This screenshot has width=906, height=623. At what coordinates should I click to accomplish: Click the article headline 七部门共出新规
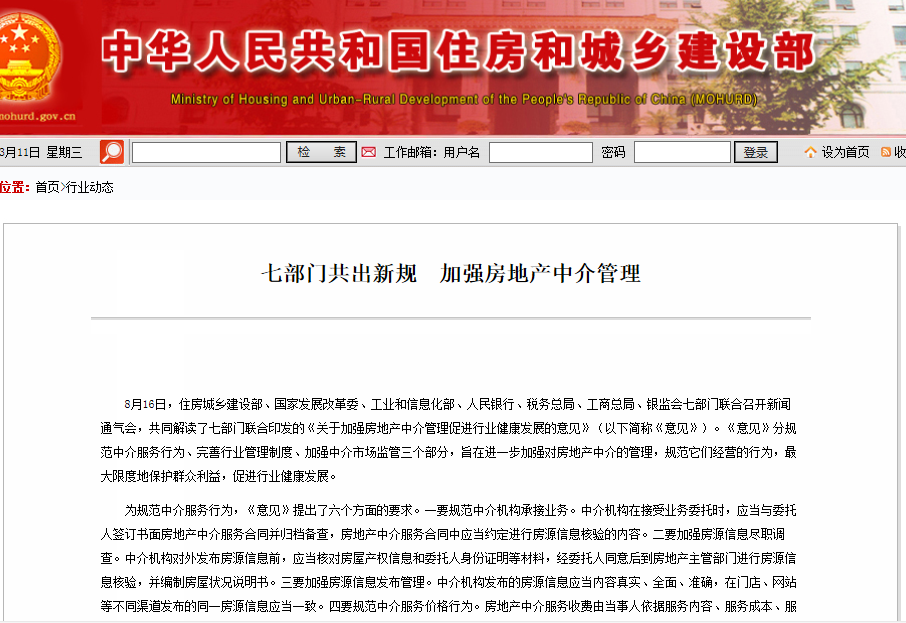click(451, 274)
